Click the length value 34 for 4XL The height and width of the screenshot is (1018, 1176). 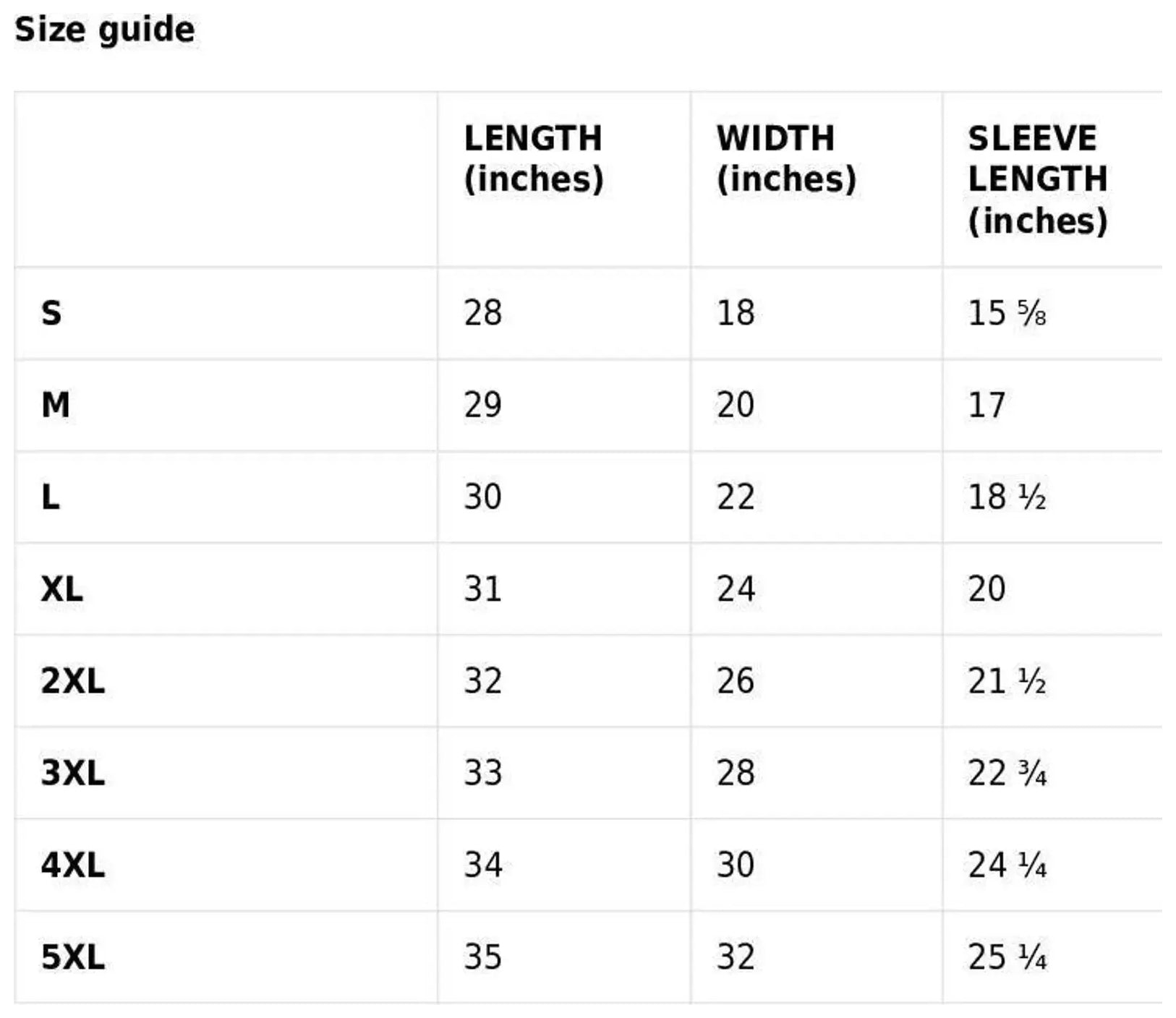482,865
